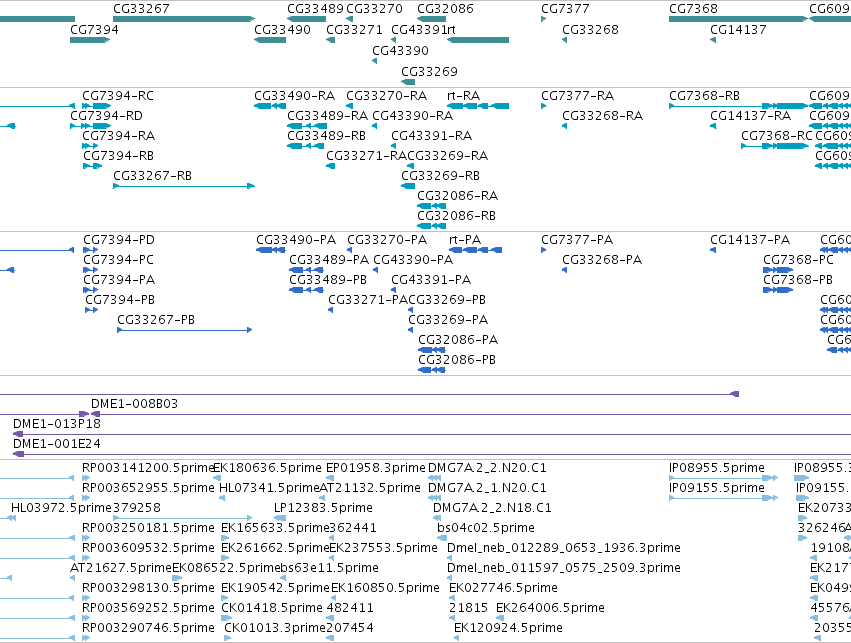The height and width of the screenshot is (643, 851).
Task: Select the CG33489 gene feature
Action: [307, 19]
